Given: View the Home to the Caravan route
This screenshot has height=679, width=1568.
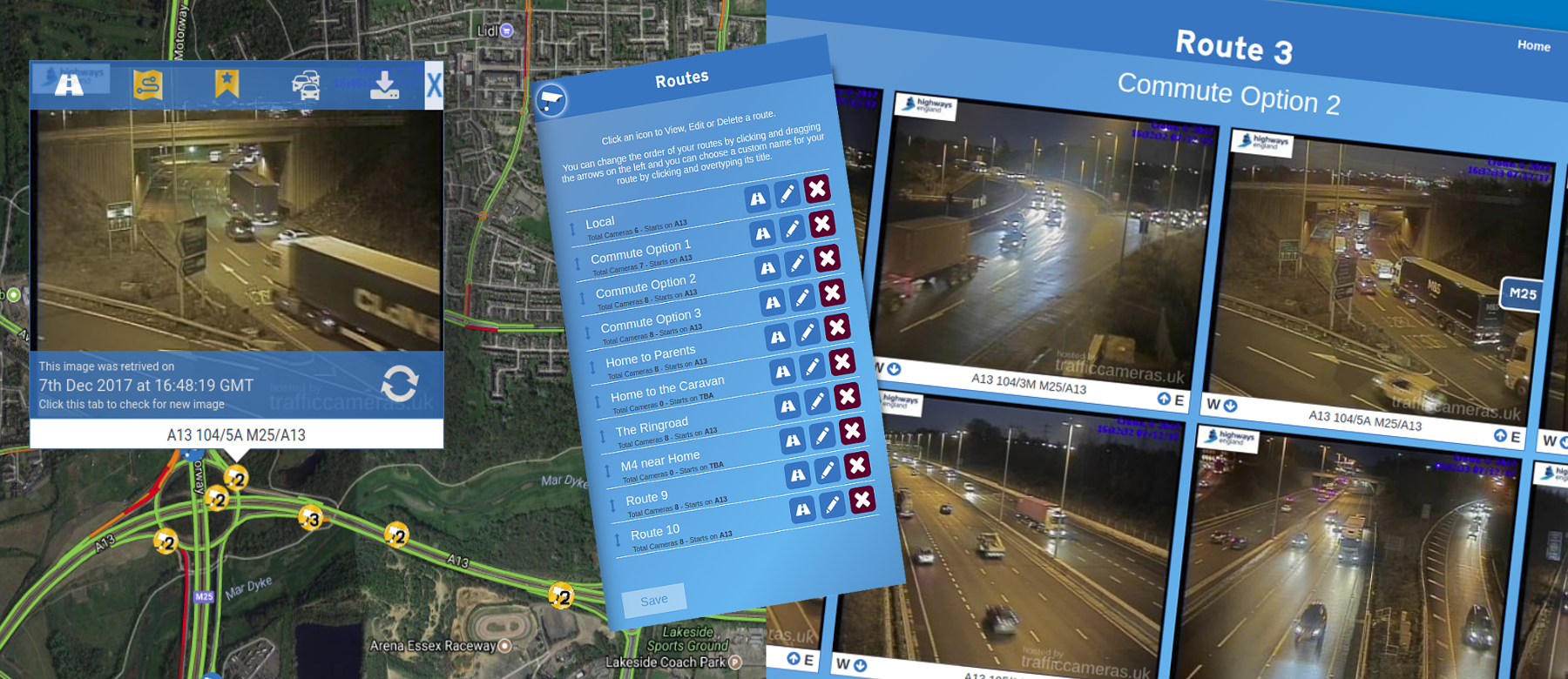Looking at the screenshot, I should pyautogui.click(x=783, y=372).
